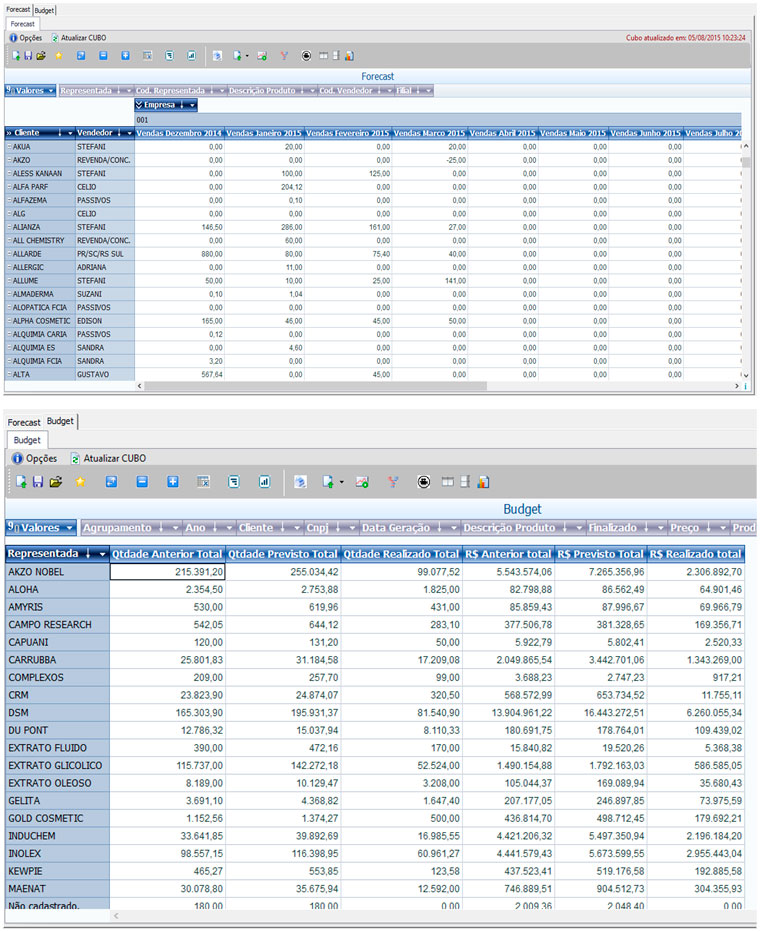The image size is (760, 932).
Task: Click the blue plus expand-all icon in Budget toolbar
Action: (x=173, y=482)
